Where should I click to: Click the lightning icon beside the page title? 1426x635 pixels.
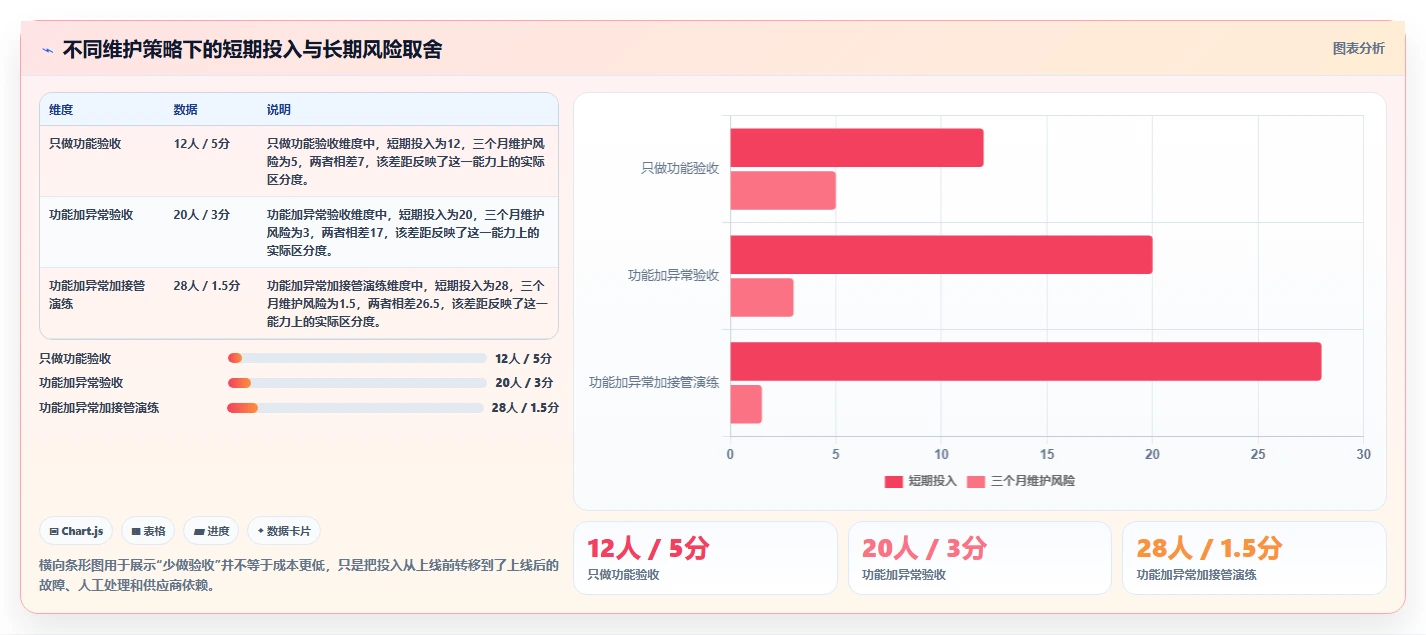point(47,50)
